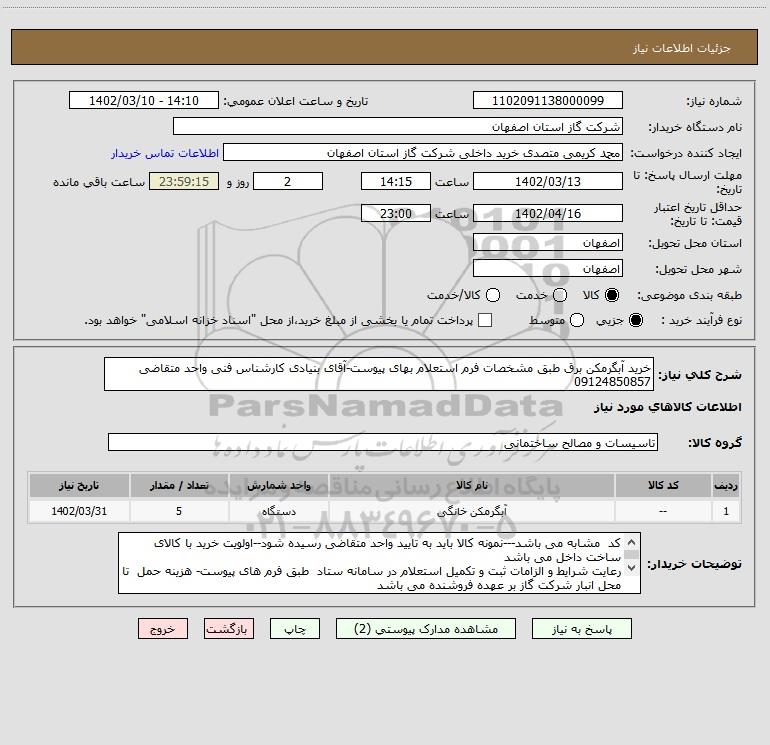Click the پاسخ به نیاز button
770x745 pixels.
point(581,629)
